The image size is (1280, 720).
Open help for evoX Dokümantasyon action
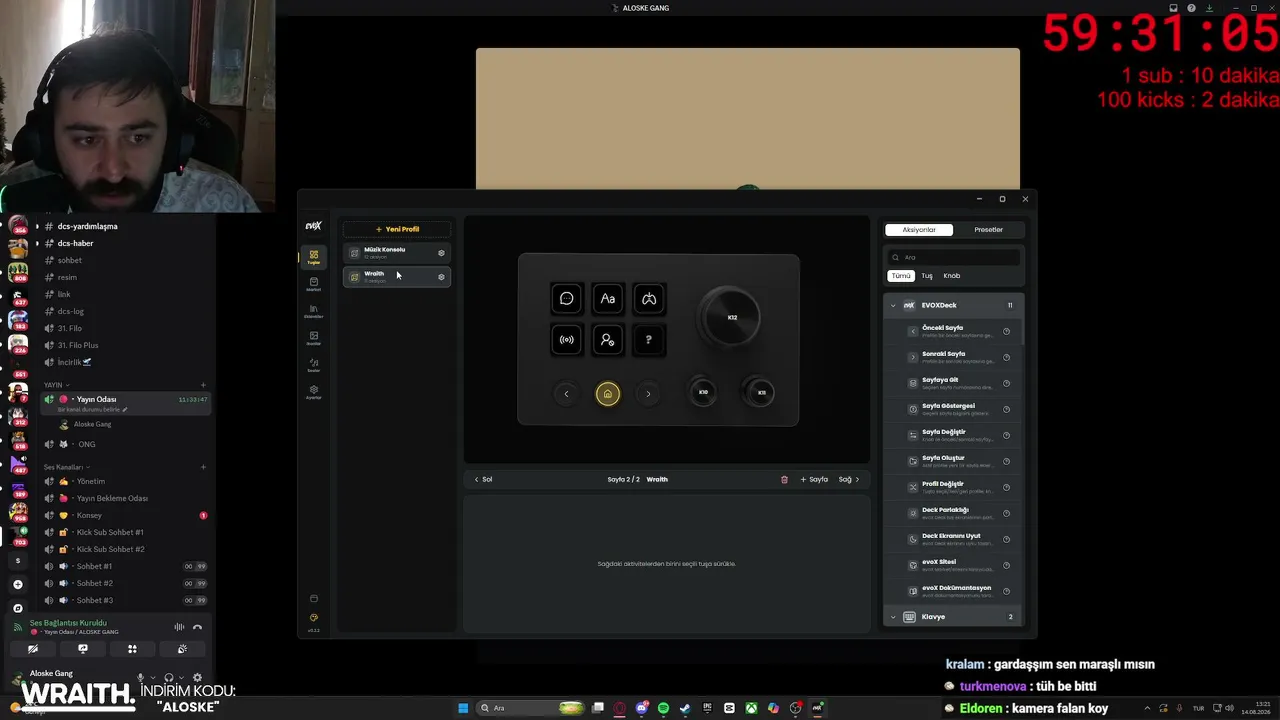pyautogui.click(x=1006, y=591)
